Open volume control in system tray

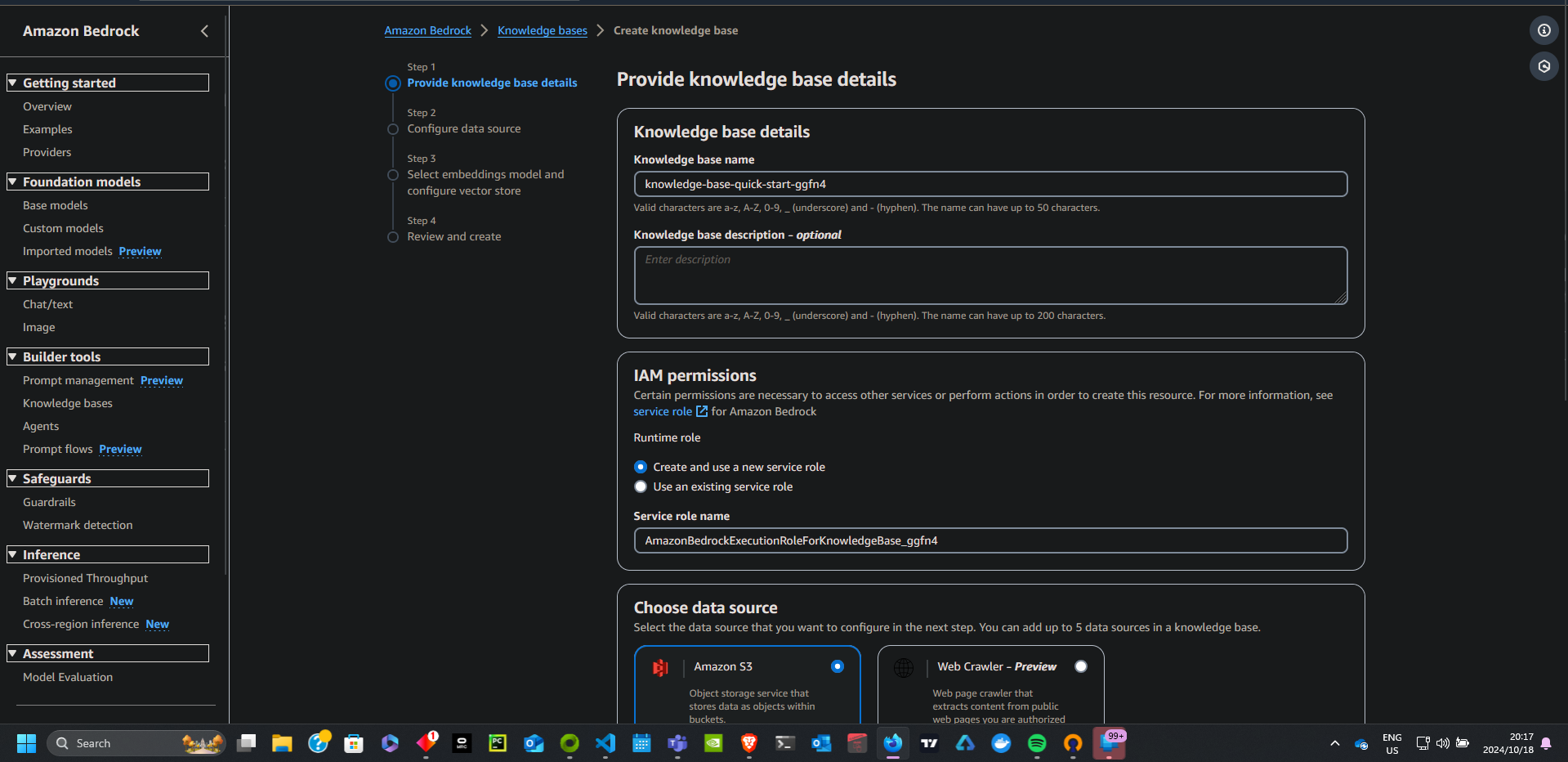tap(1443, 743)
